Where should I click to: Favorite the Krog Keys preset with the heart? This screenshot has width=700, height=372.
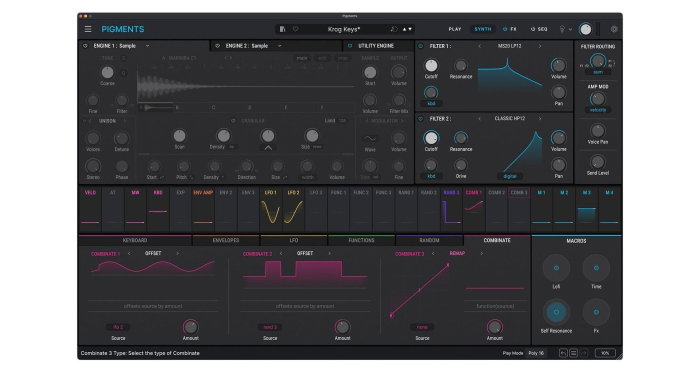296,29
